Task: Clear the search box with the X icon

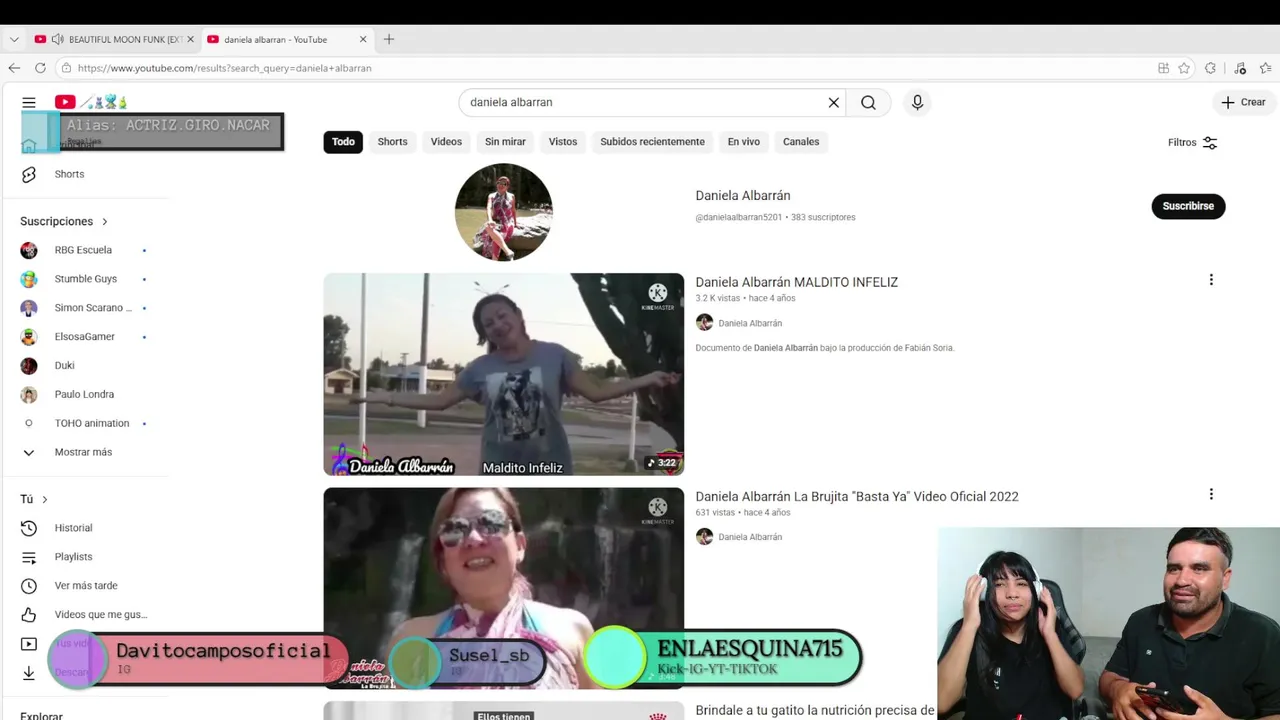Action: click(833, 102)
